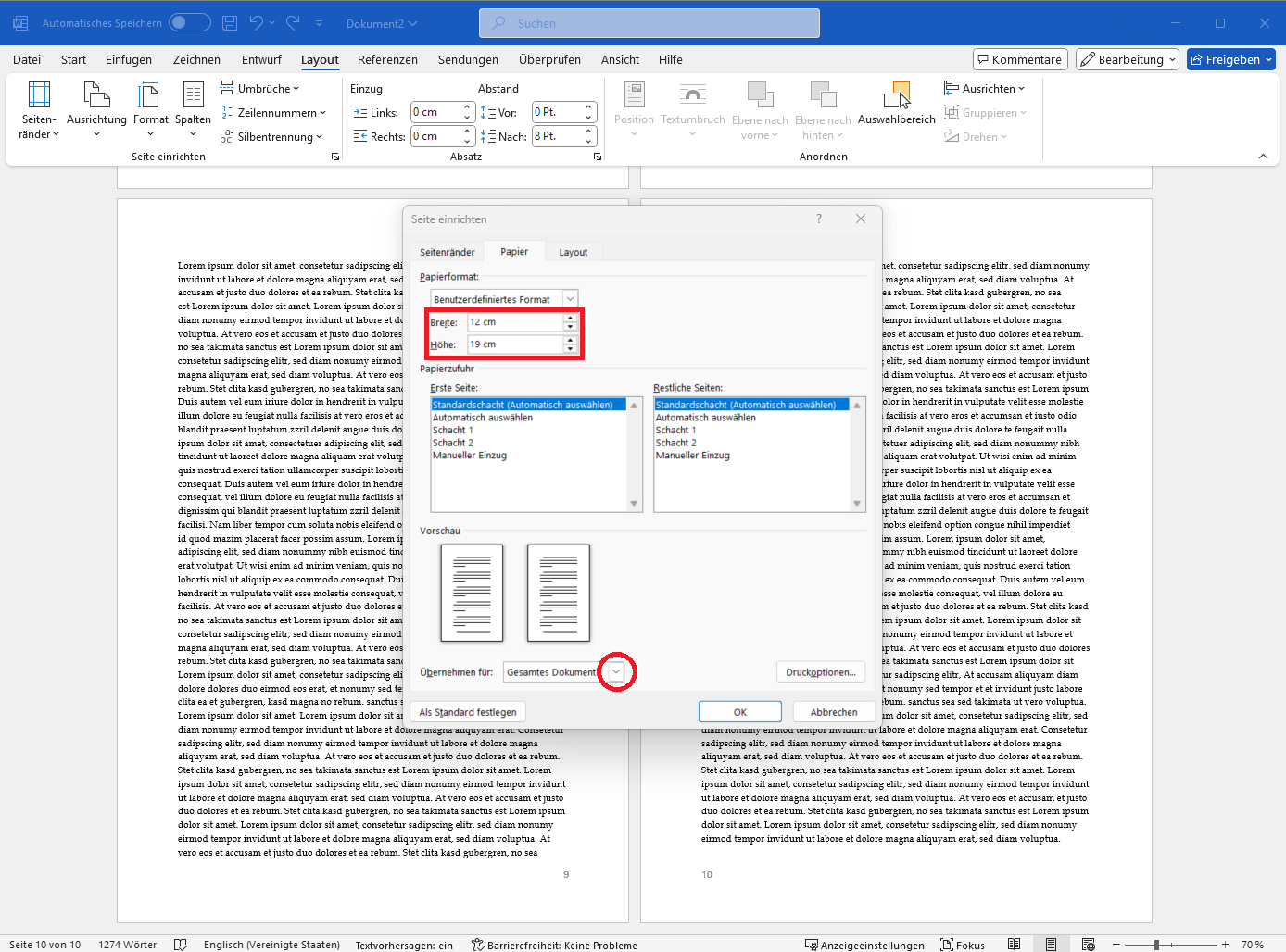Click the Textumbruch icon
This screenshot has width=1286, height=952.
(692, 110)
